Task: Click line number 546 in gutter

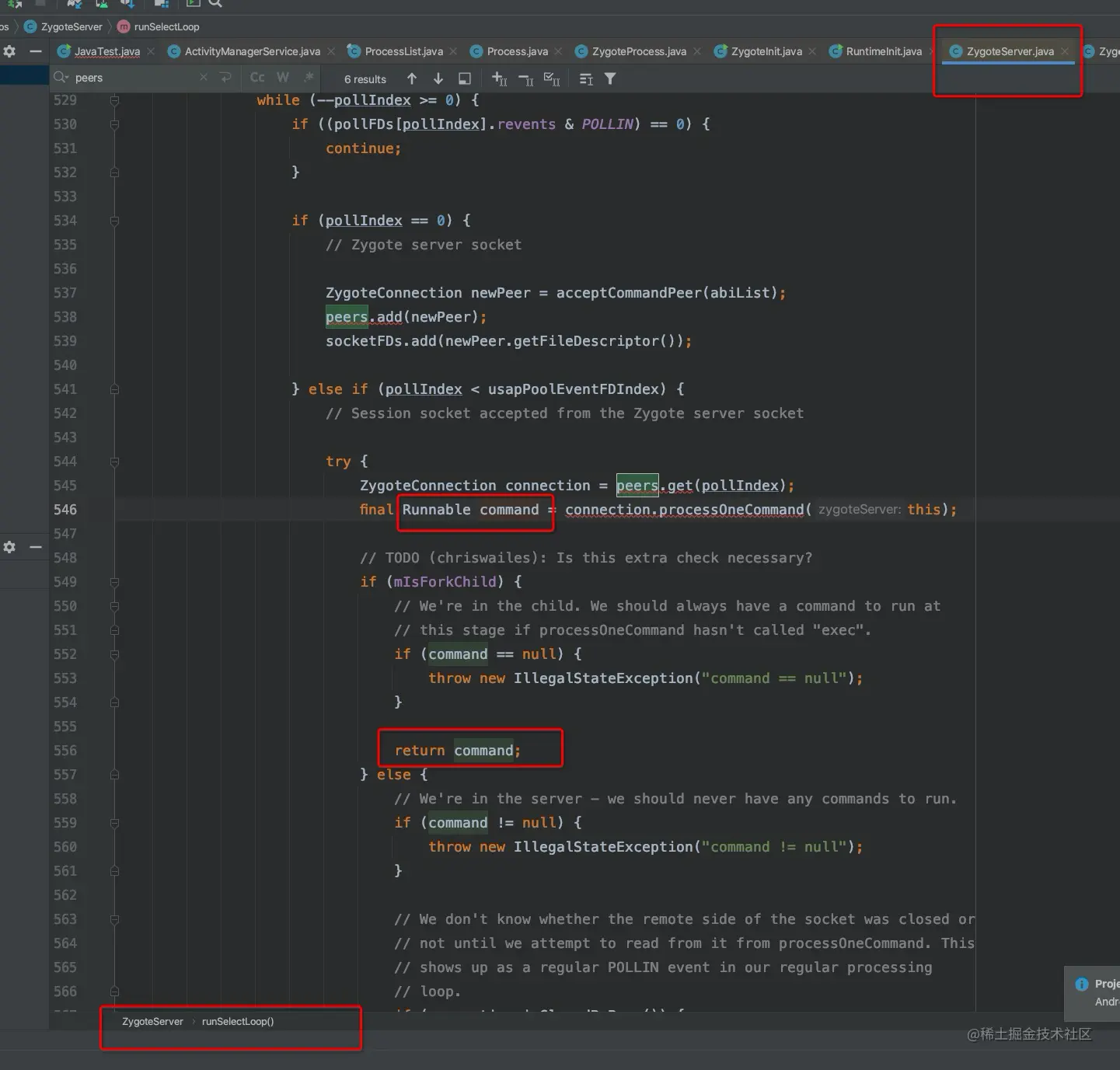Action: (x=65, y=510)
